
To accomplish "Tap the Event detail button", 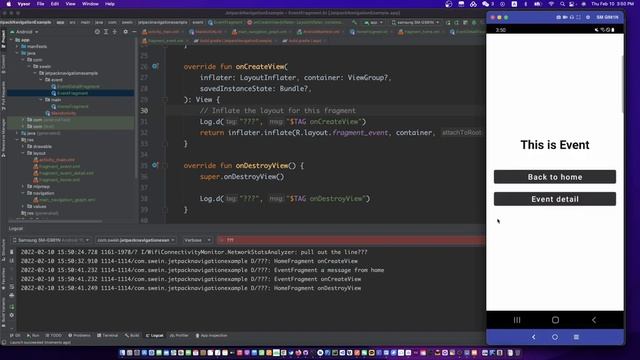I will coord(555,199).
